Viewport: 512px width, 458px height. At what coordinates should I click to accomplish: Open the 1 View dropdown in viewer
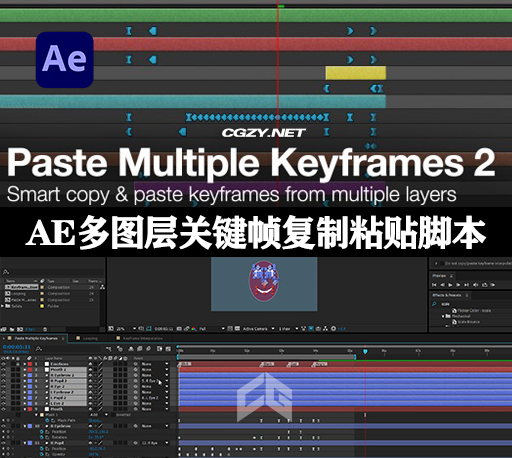point(288,329)
